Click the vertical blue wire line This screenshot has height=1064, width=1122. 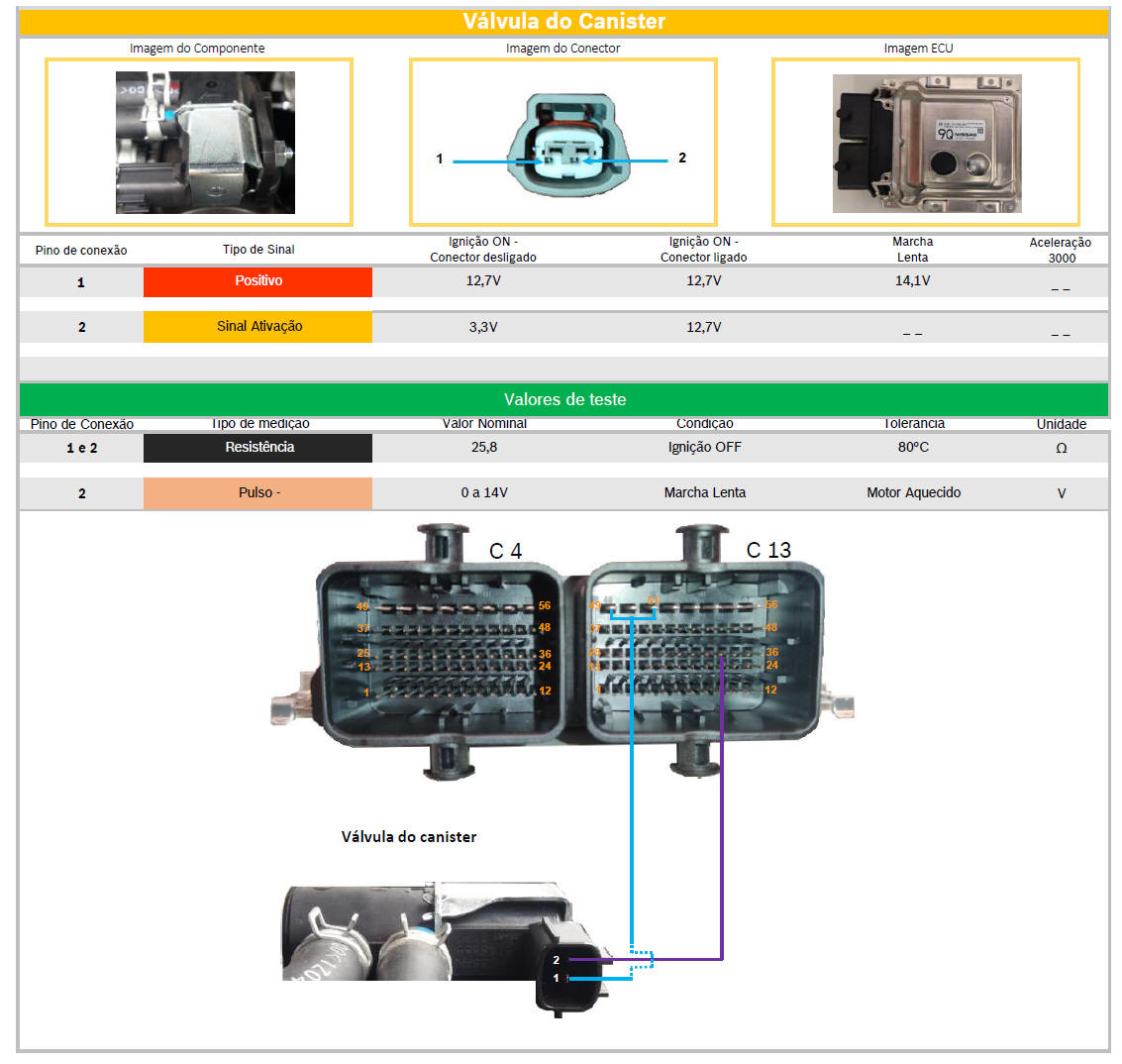(632, 793)
